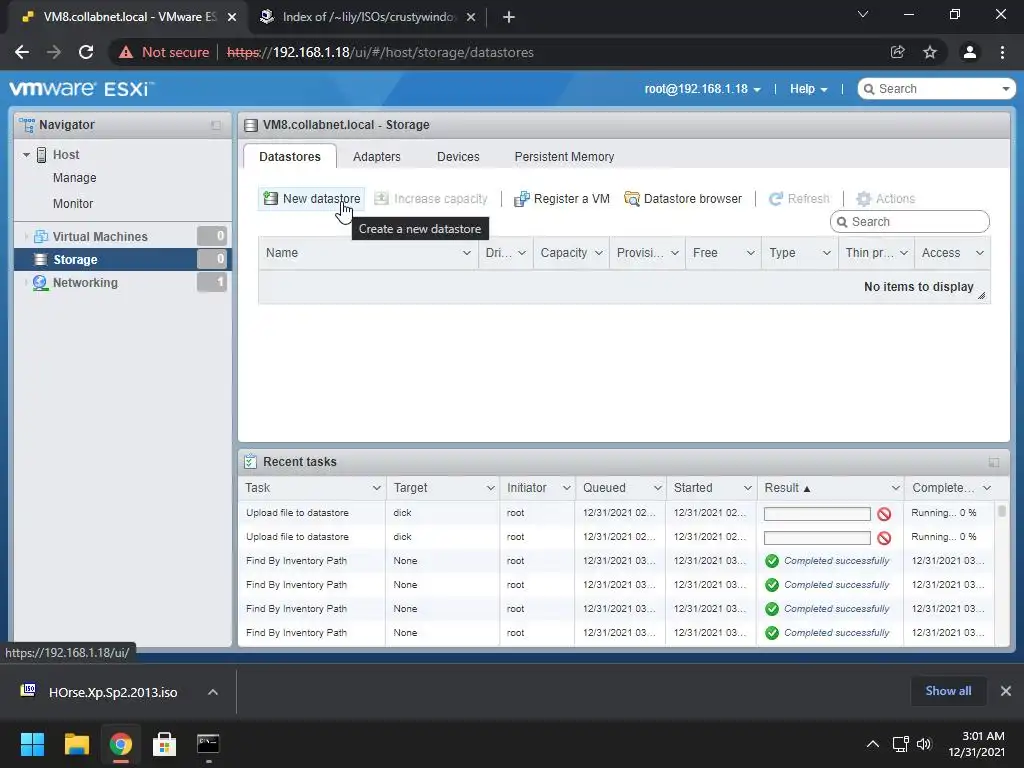The height and width of the screenshot is (768, 1024).
Task: Collapse the Host tree node
Action: pyautogui.click(x=26, y=155)
